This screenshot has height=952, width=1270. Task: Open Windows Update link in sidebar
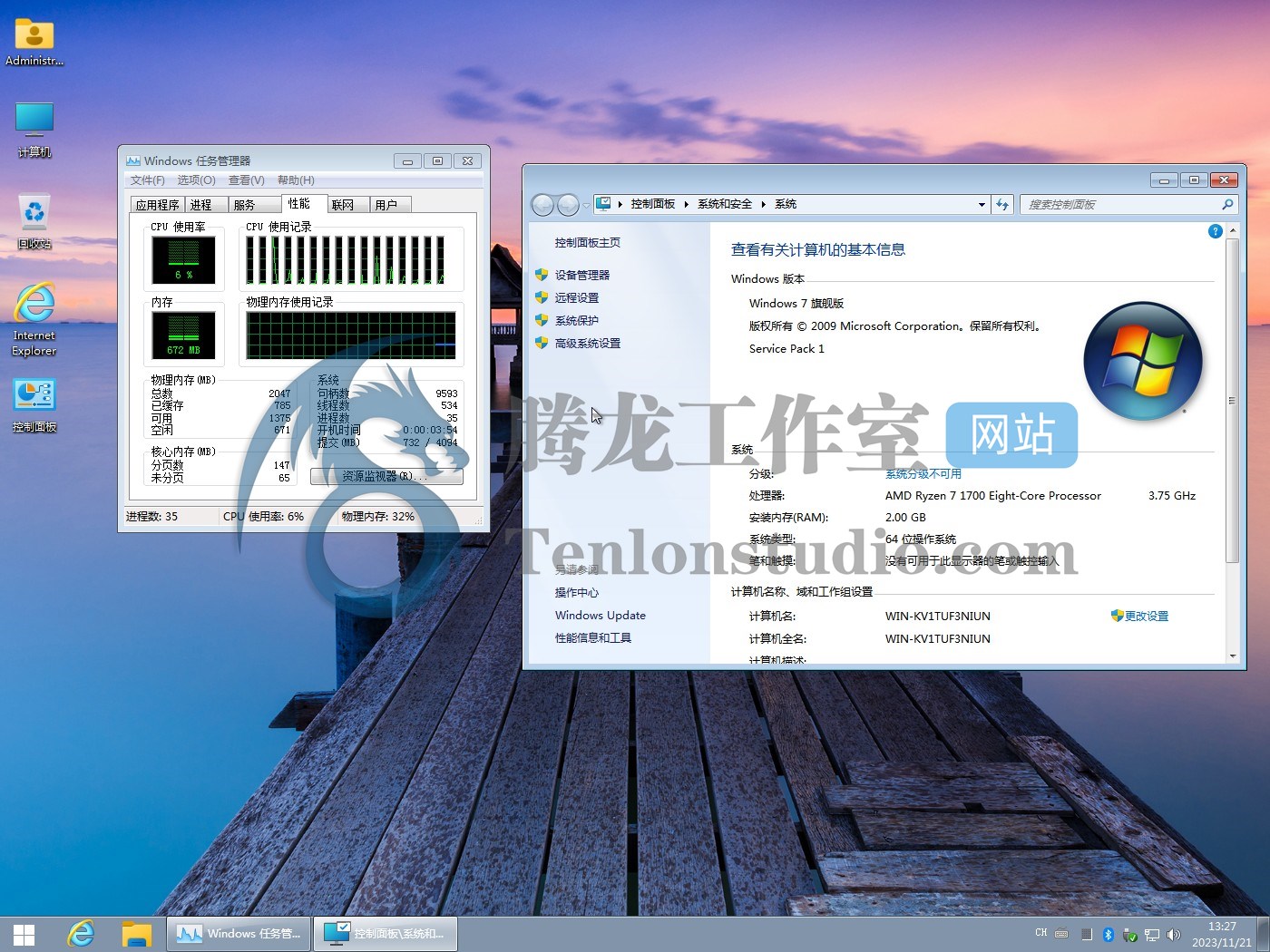pos(601,615)
